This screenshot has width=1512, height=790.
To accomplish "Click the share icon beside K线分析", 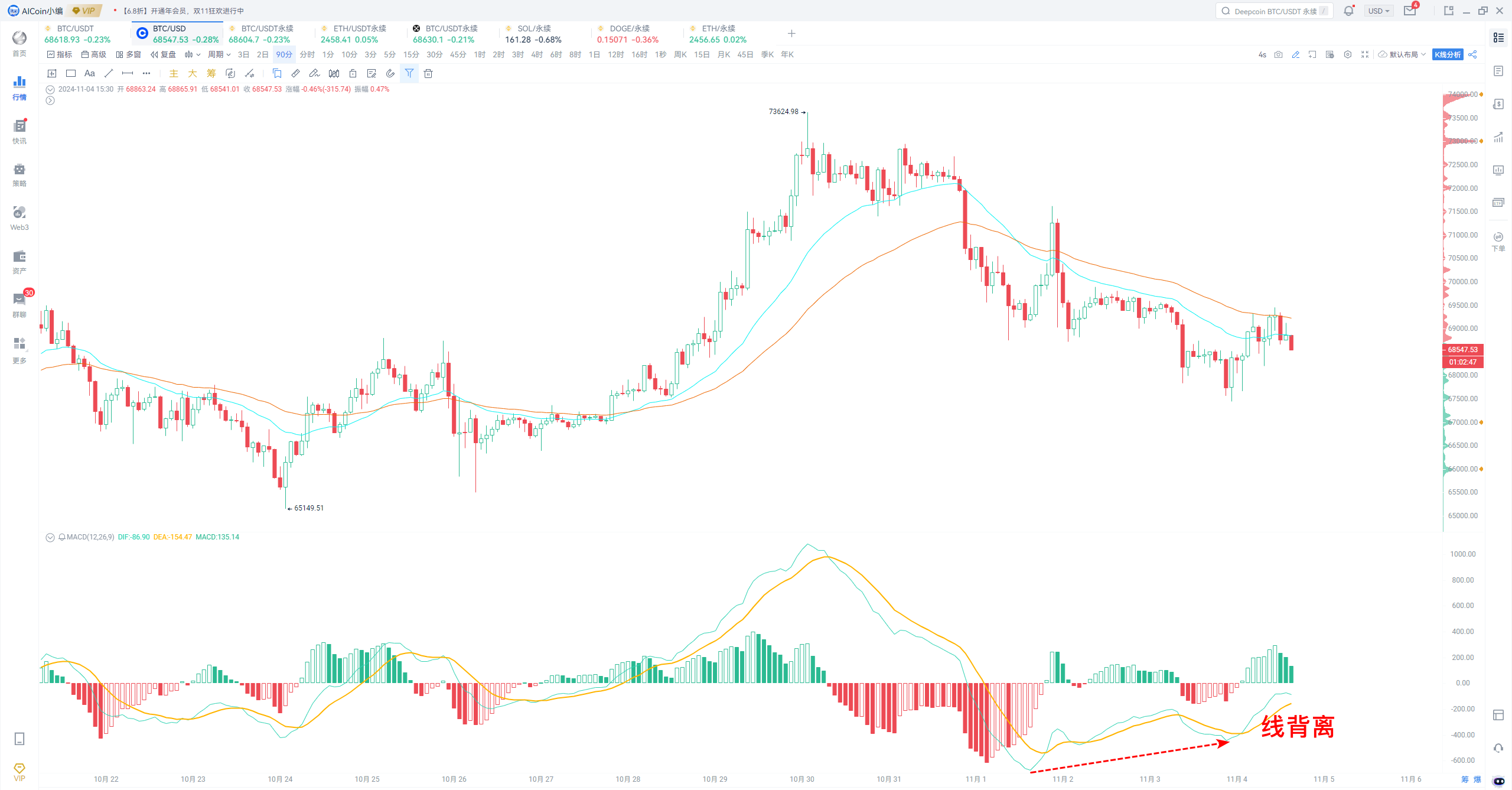I will tap(1473, 54).
